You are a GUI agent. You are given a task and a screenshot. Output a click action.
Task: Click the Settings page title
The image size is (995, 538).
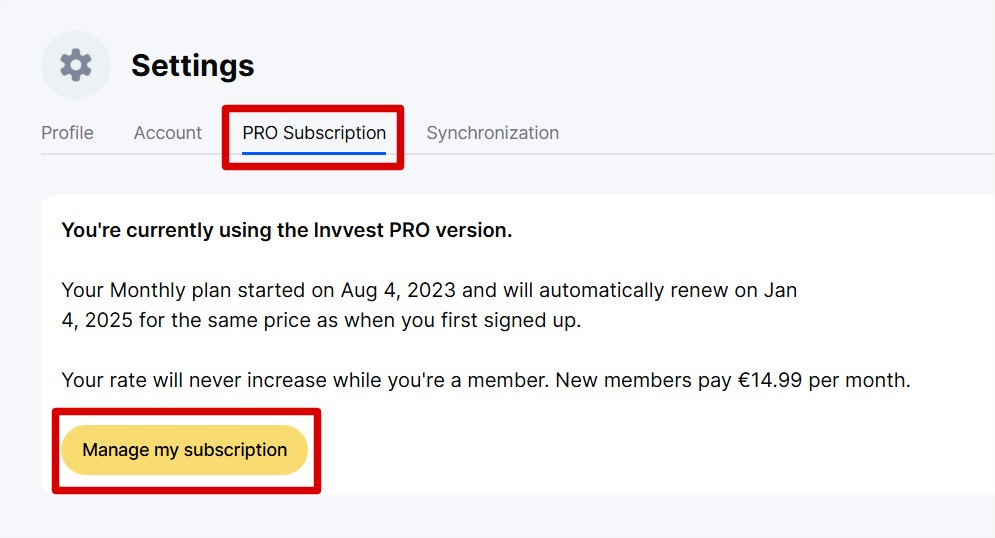192,65
